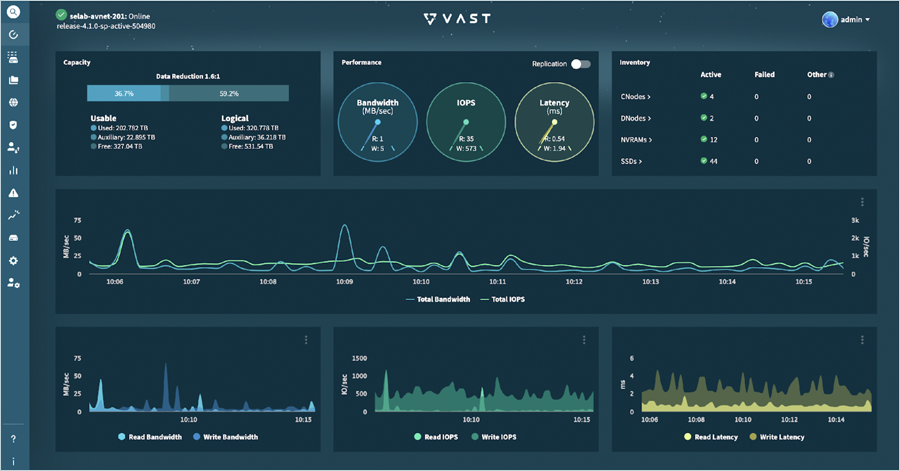The image size is (900, 471).
Task: Open the admin user dropdown
Action: pos(845,19)
